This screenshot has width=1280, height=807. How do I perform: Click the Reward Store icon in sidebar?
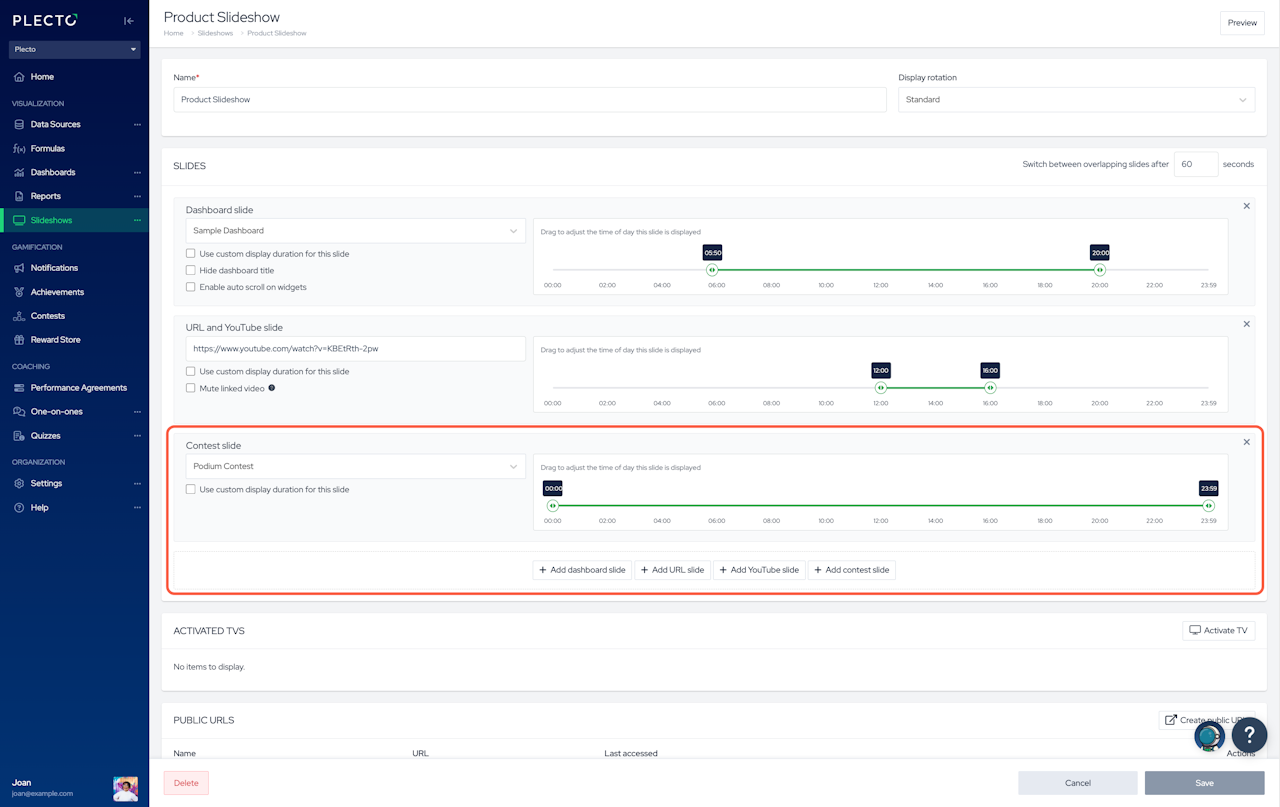point(19,340)
